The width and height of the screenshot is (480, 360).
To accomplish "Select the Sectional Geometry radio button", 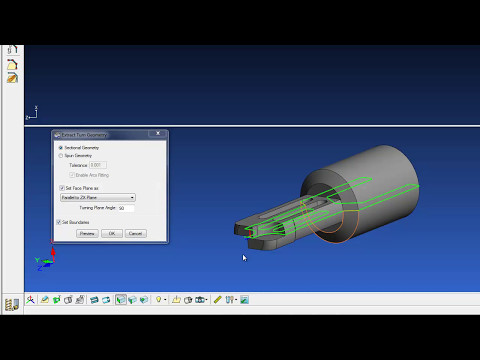I will point(61,148).
